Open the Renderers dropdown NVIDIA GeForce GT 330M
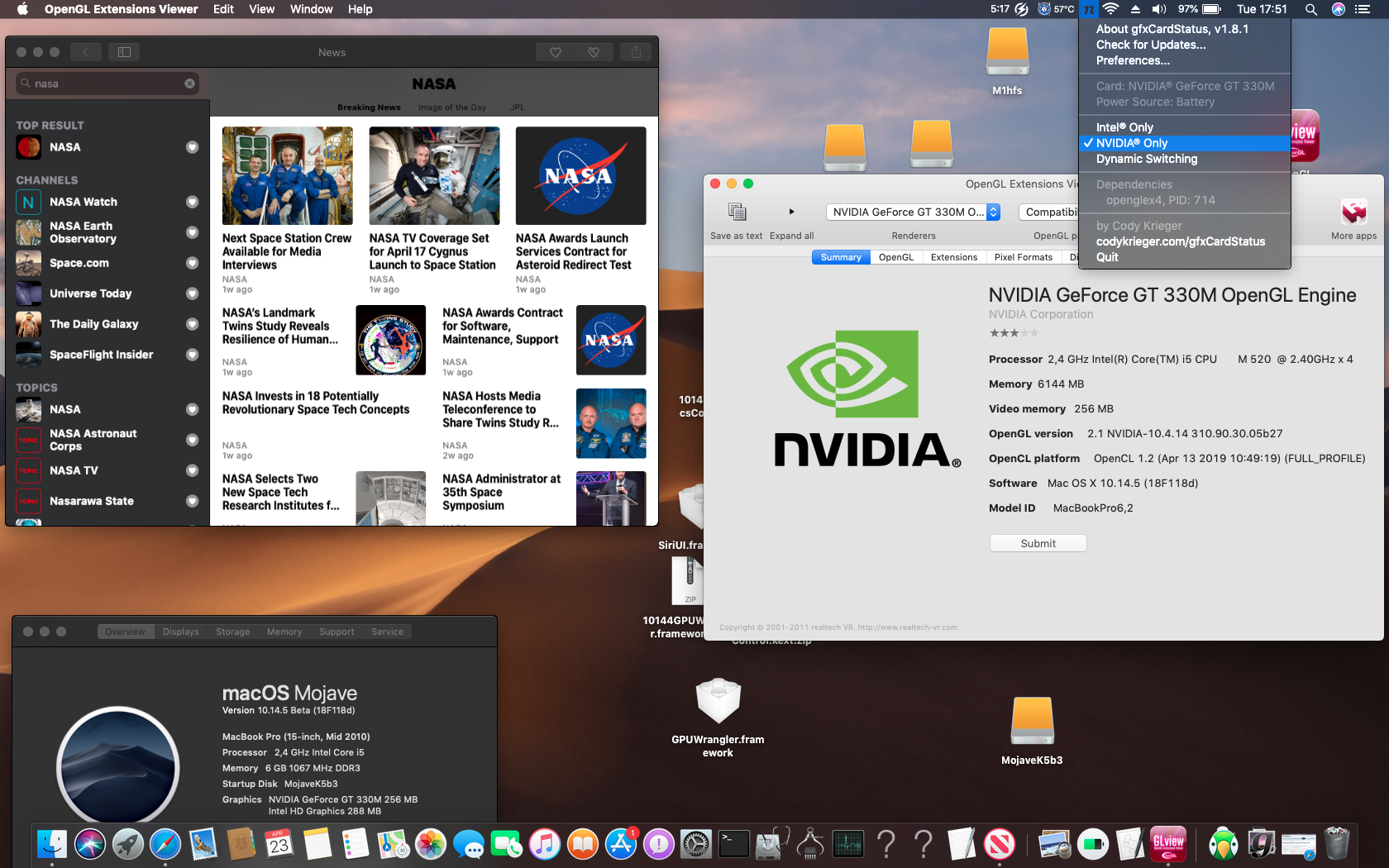 click(x=913, y=212)
